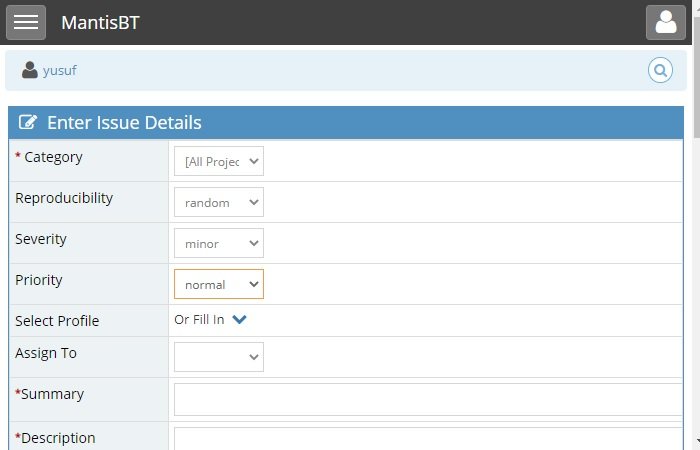Viewport: 700px width, 450px height.
Task: Open the Severity dropdown showing minor
Action: coord(219,243)
